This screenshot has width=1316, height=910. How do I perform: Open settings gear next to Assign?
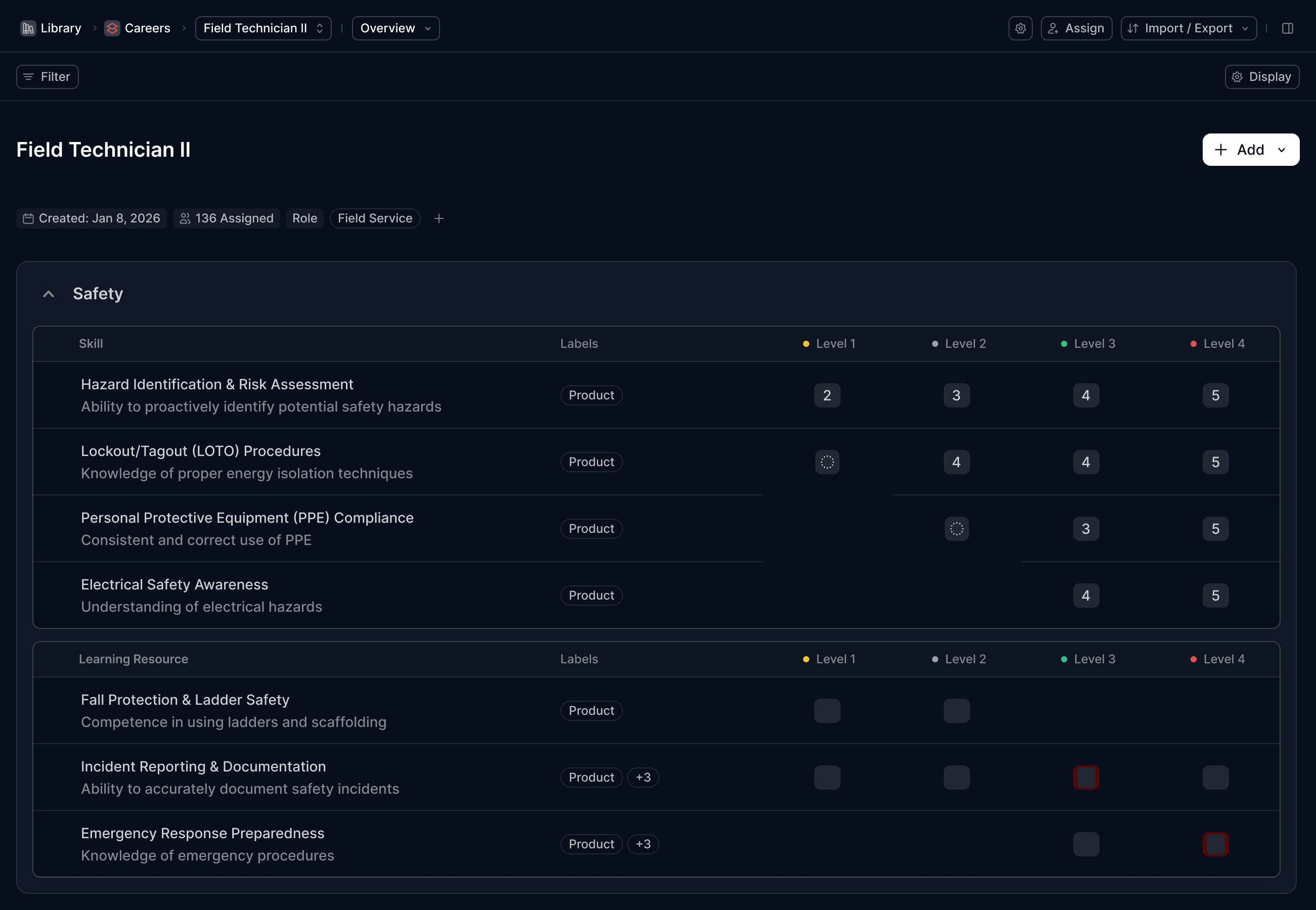tap(1020, 28)
